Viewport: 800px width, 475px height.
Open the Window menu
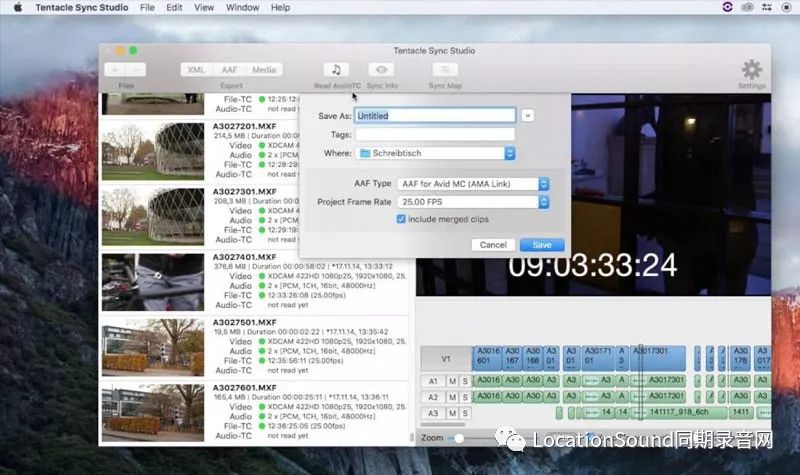coord(242,7)
